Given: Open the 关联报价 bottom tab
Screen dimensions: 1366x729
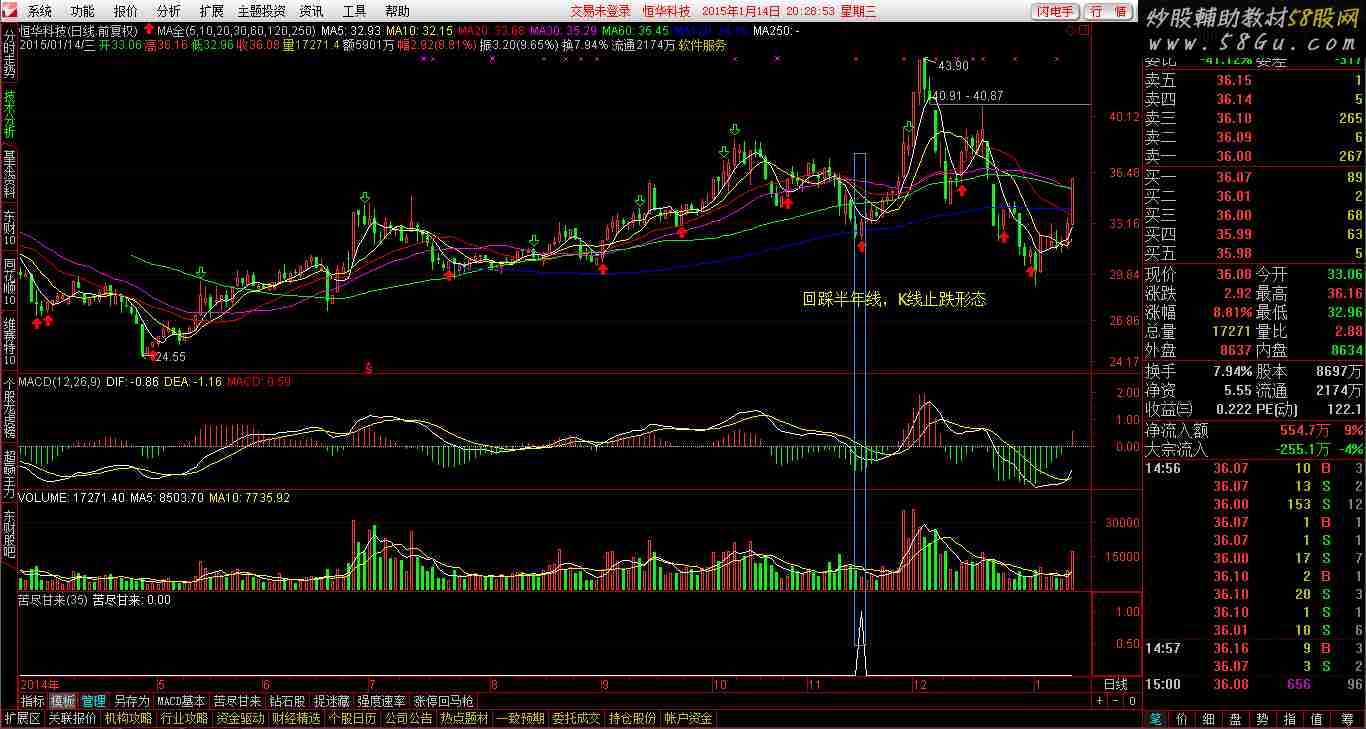Looking at the screenshot, I should 72,718.
